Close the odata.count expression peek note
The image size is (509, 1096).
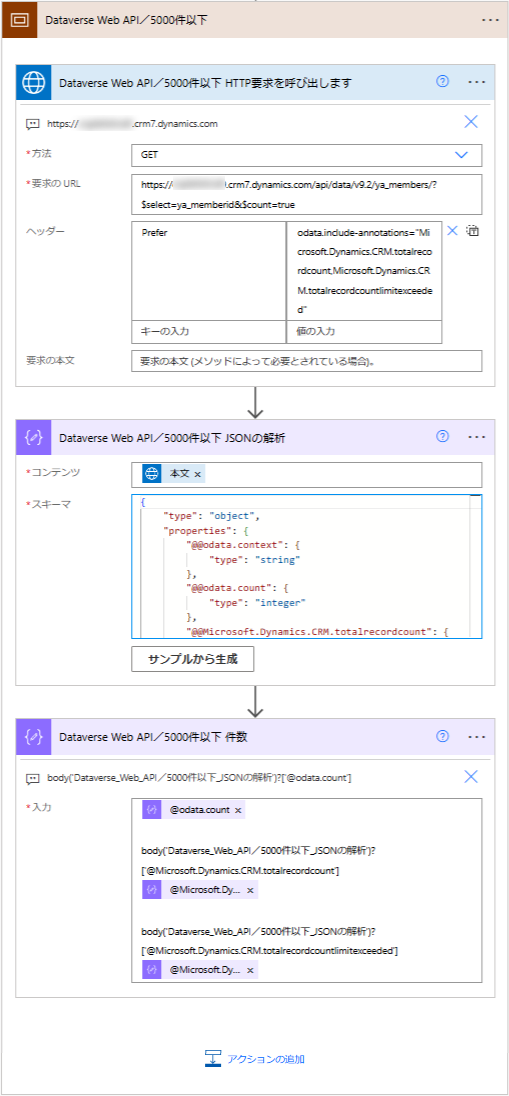471,776
